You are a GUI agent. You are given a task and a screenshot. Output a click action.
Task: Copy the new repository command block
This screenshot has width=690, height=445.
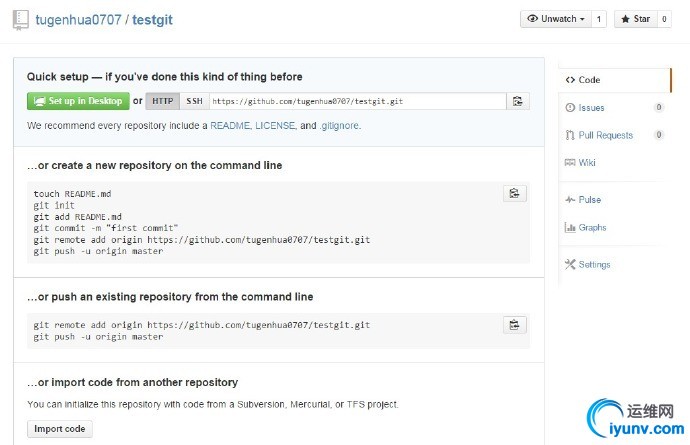[514, 194]
